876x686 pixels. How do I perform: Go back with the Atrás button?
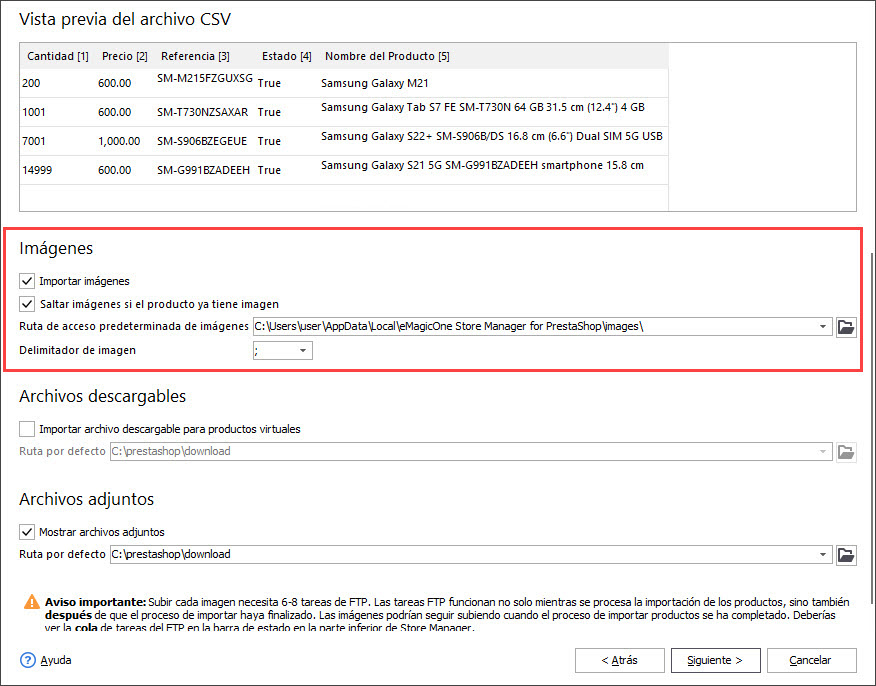[x=620, y=660]
